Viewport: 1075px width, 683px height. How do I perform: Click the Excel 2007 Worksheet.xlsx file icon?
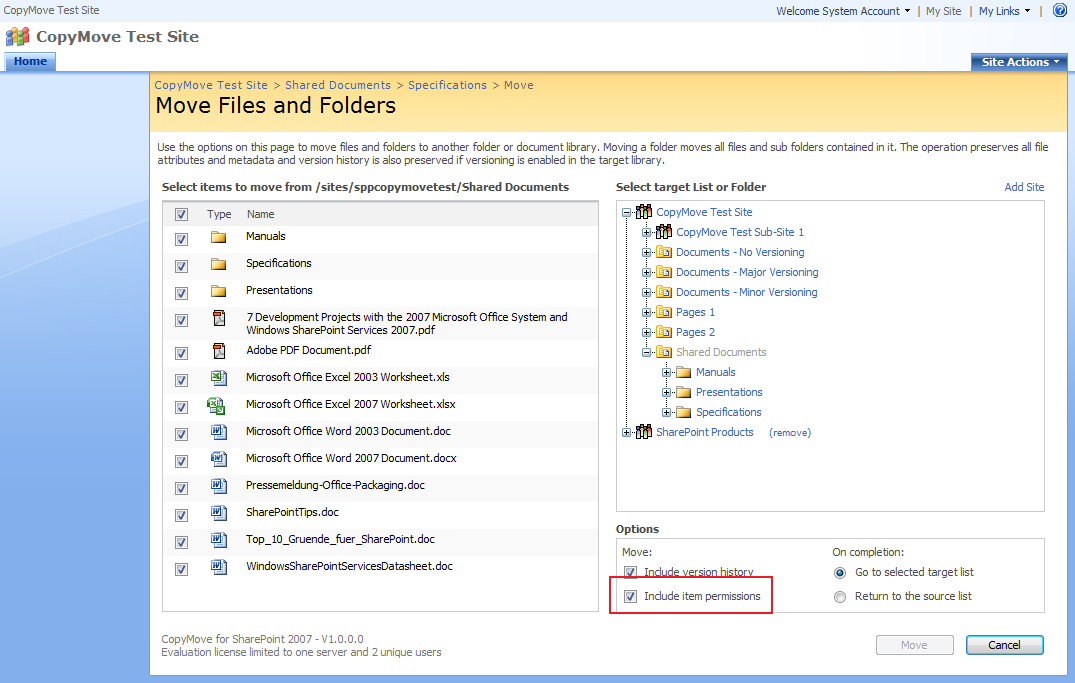216,406
